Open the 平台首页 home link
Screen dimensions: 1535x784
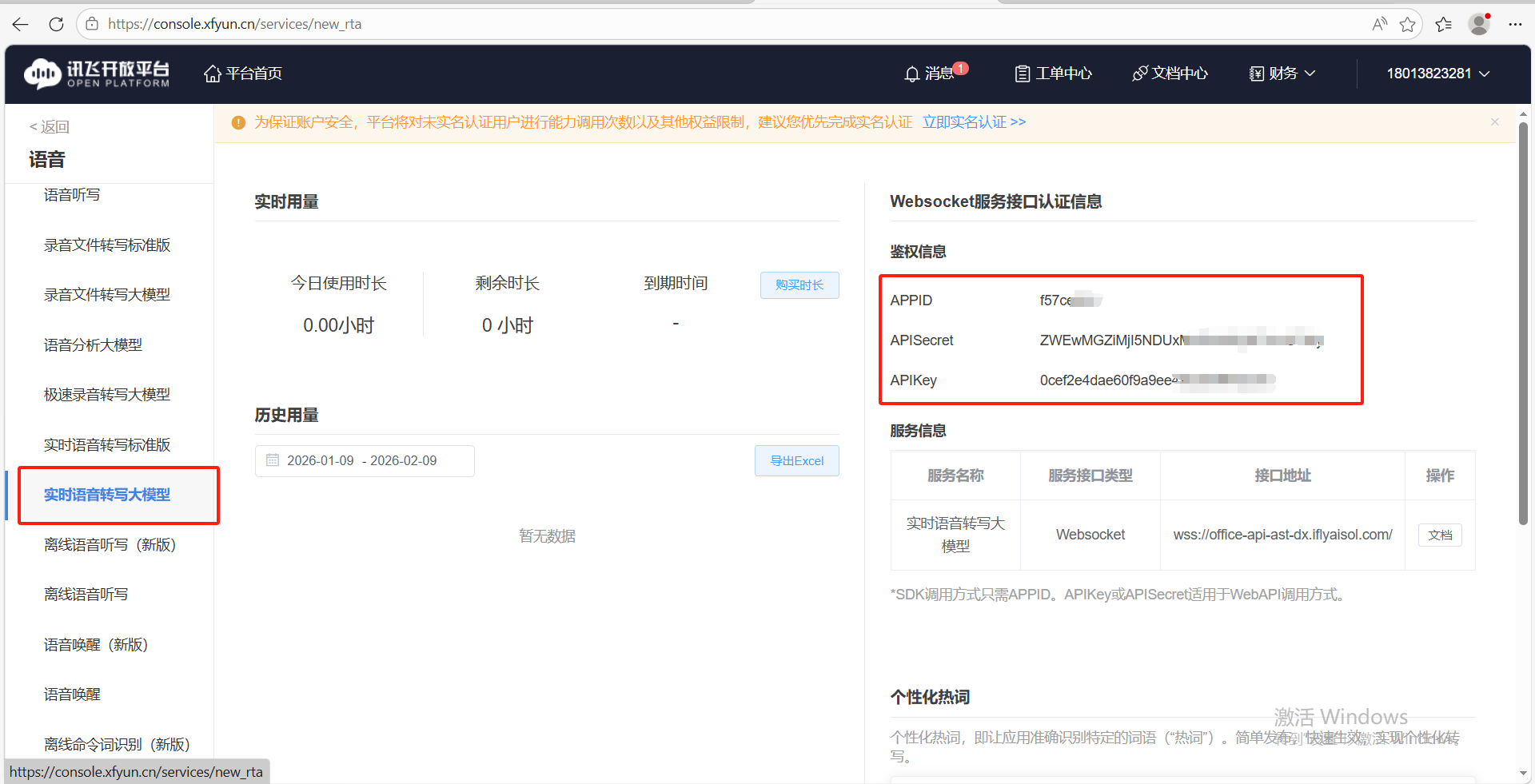[x=243, y=74]
